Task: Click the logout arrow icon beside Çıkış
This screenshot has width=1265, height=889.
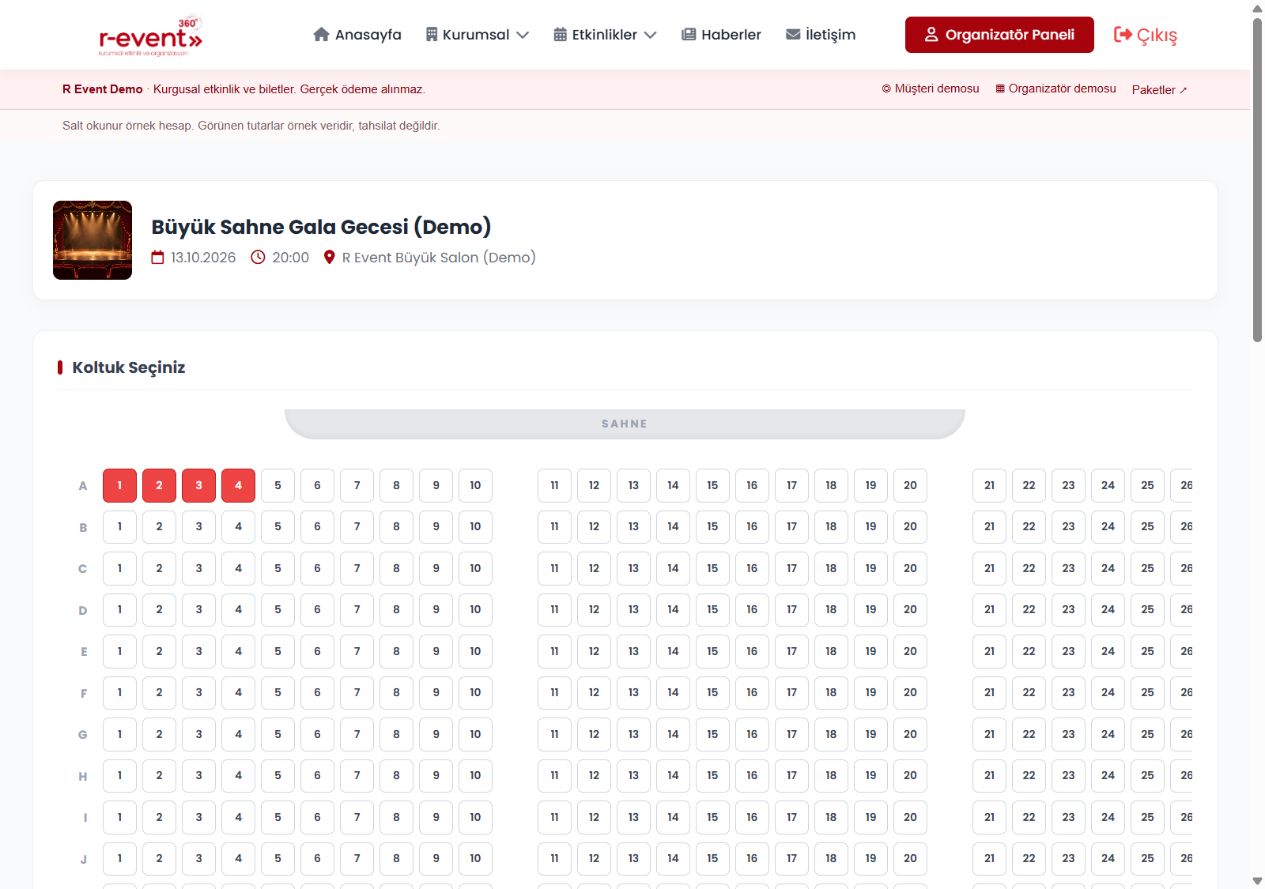Action: (1123, 35)
